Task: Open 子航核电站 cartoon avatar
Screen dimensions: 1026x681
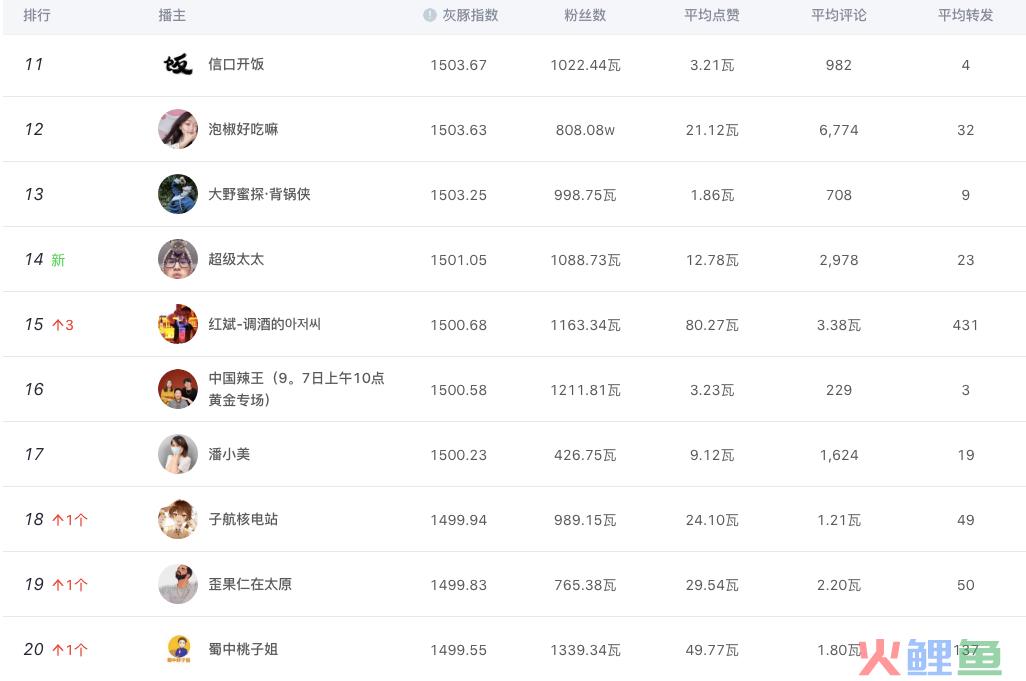Action: tap(178, 519)
